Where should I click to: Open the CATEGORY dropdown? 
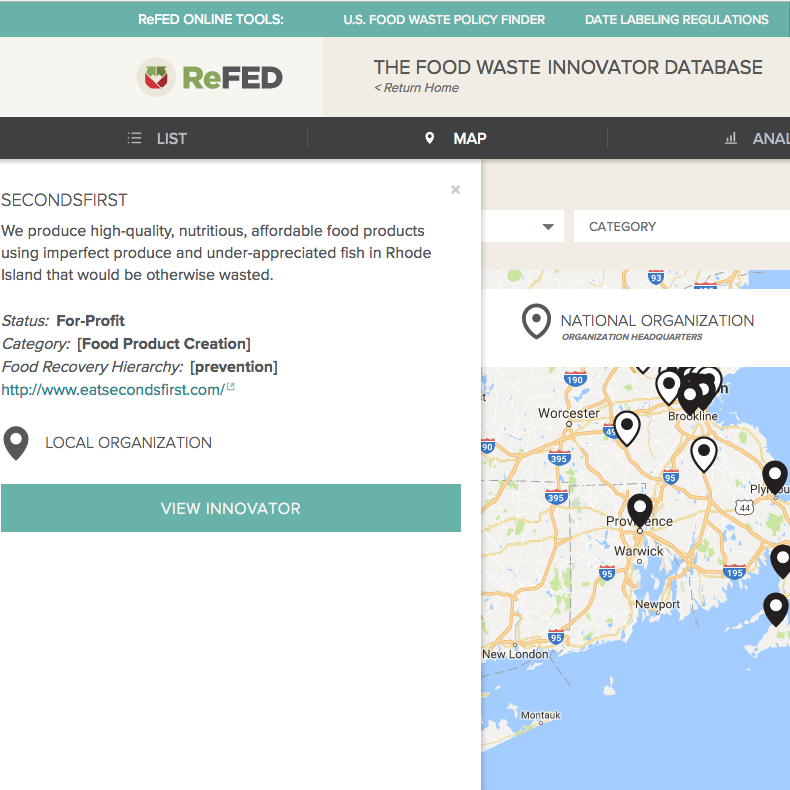pos(682,226)
